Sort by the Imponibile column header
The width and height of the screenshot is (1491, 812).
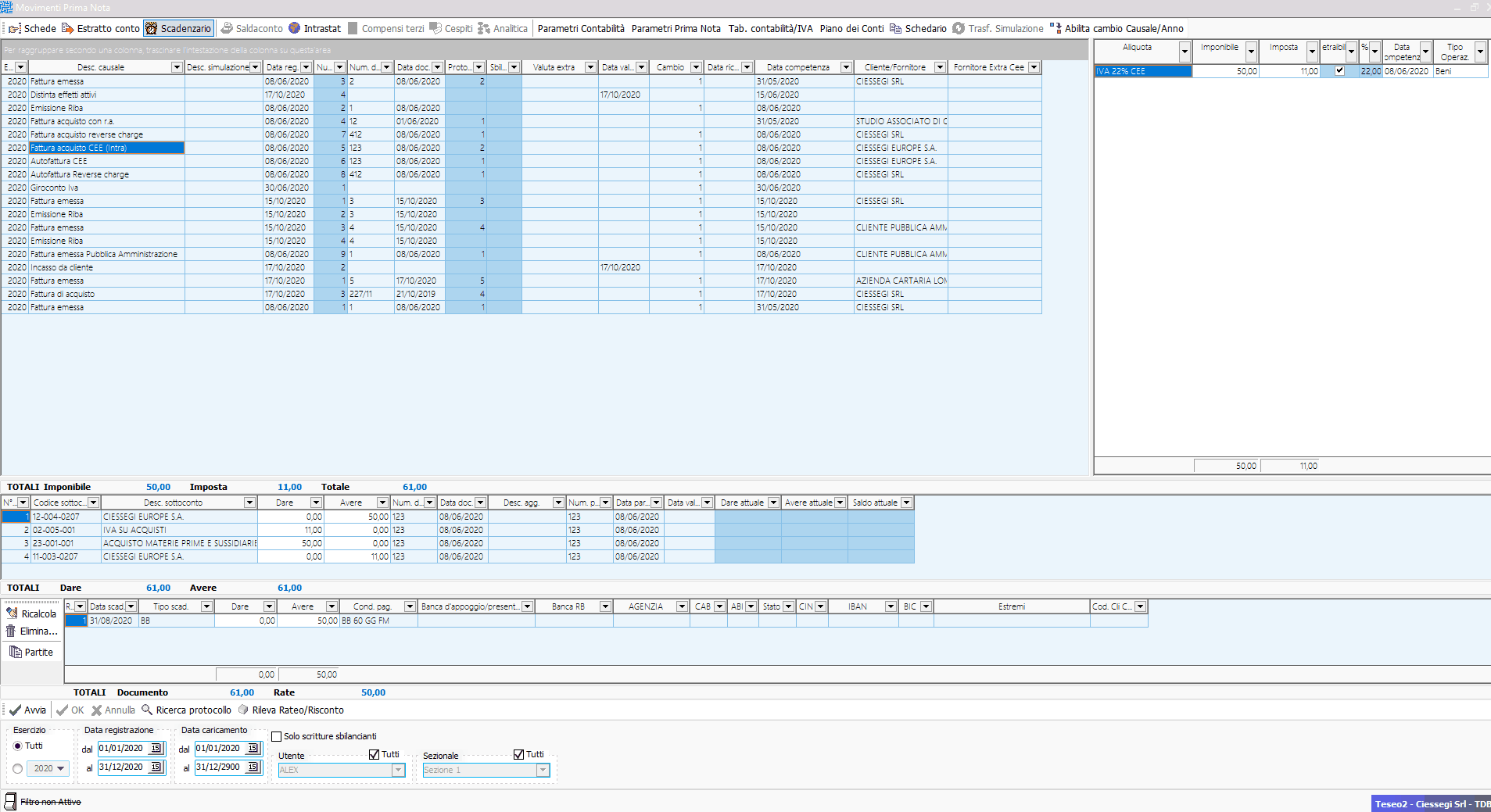pyautogui.click(x=1220, y=47)
